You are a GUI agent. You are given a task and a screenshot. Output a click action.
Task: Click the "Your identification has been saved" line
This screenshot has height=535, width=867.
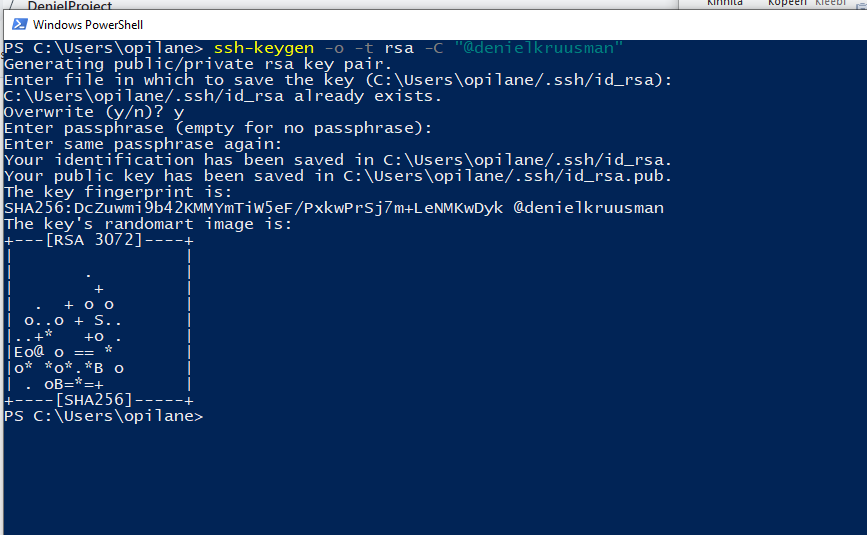coord(337,160)
